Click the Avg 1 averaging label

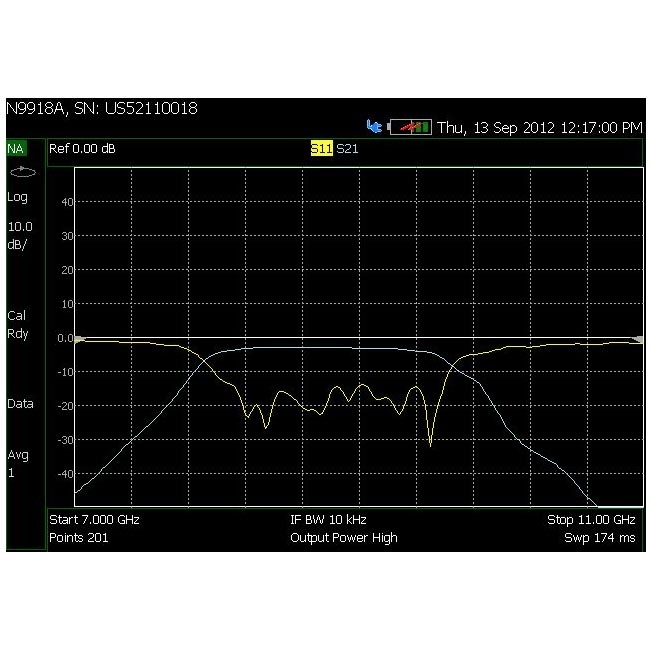pos(18,463)
